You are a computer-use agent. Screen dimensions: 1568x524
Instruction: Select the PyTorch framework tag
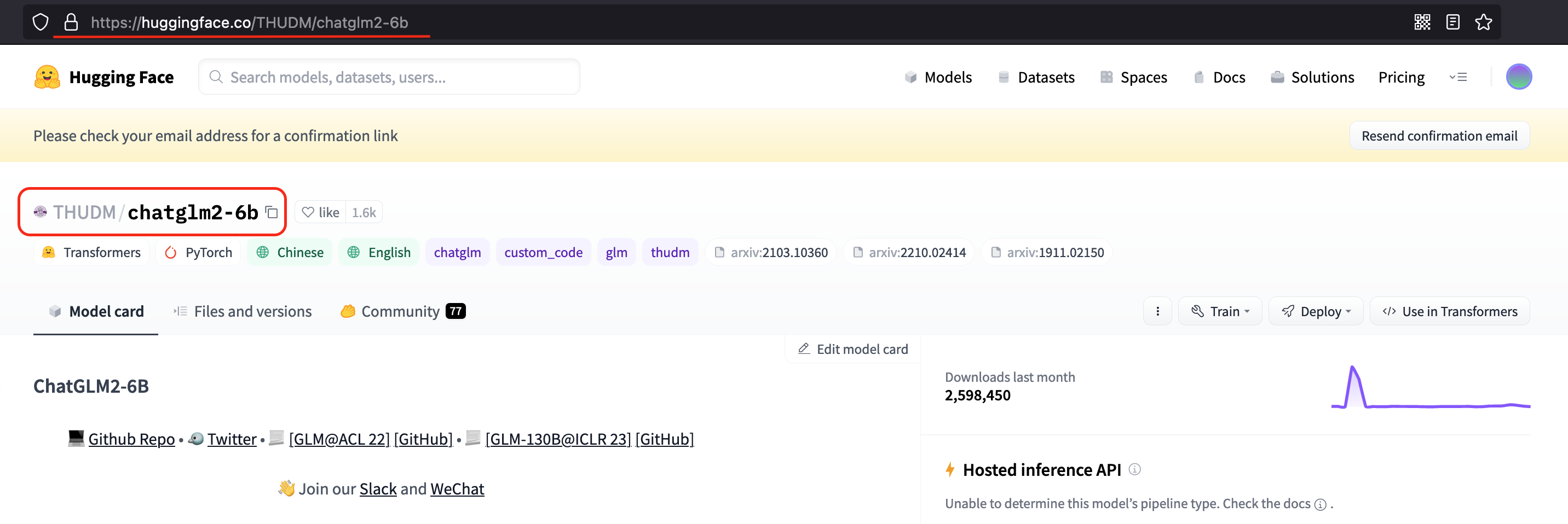click(x=198, y=252)
